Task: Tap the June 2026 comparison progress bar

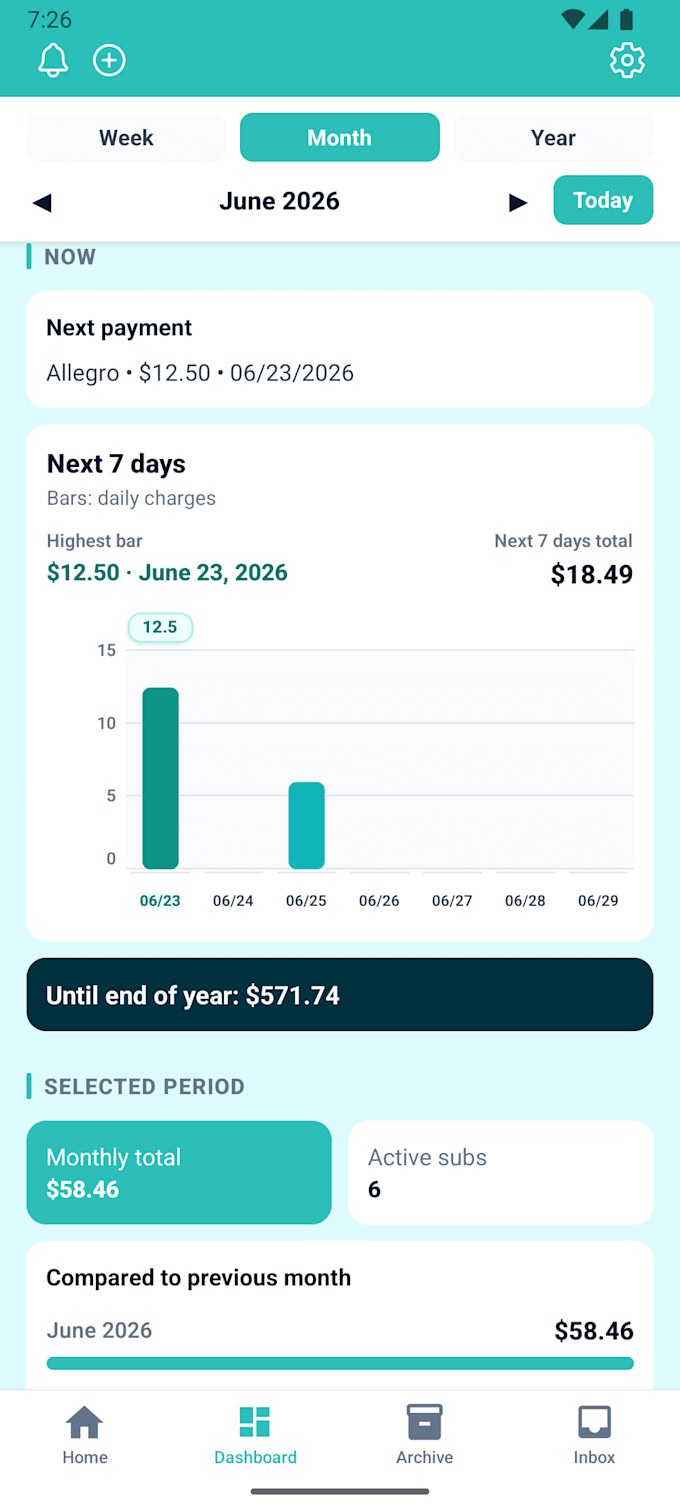Action: click(x=340, y=1363)
